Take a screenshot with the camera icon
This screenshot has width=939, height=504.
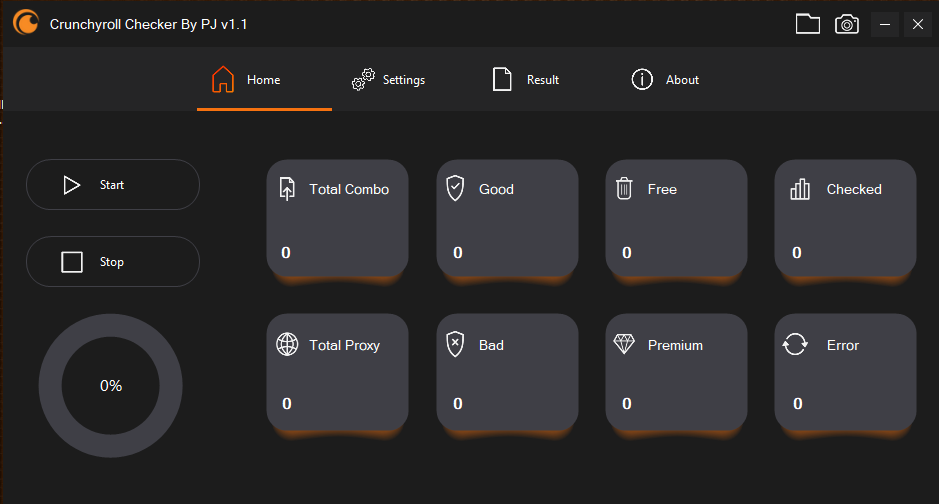pyautogui.click(x=847, y=24)
